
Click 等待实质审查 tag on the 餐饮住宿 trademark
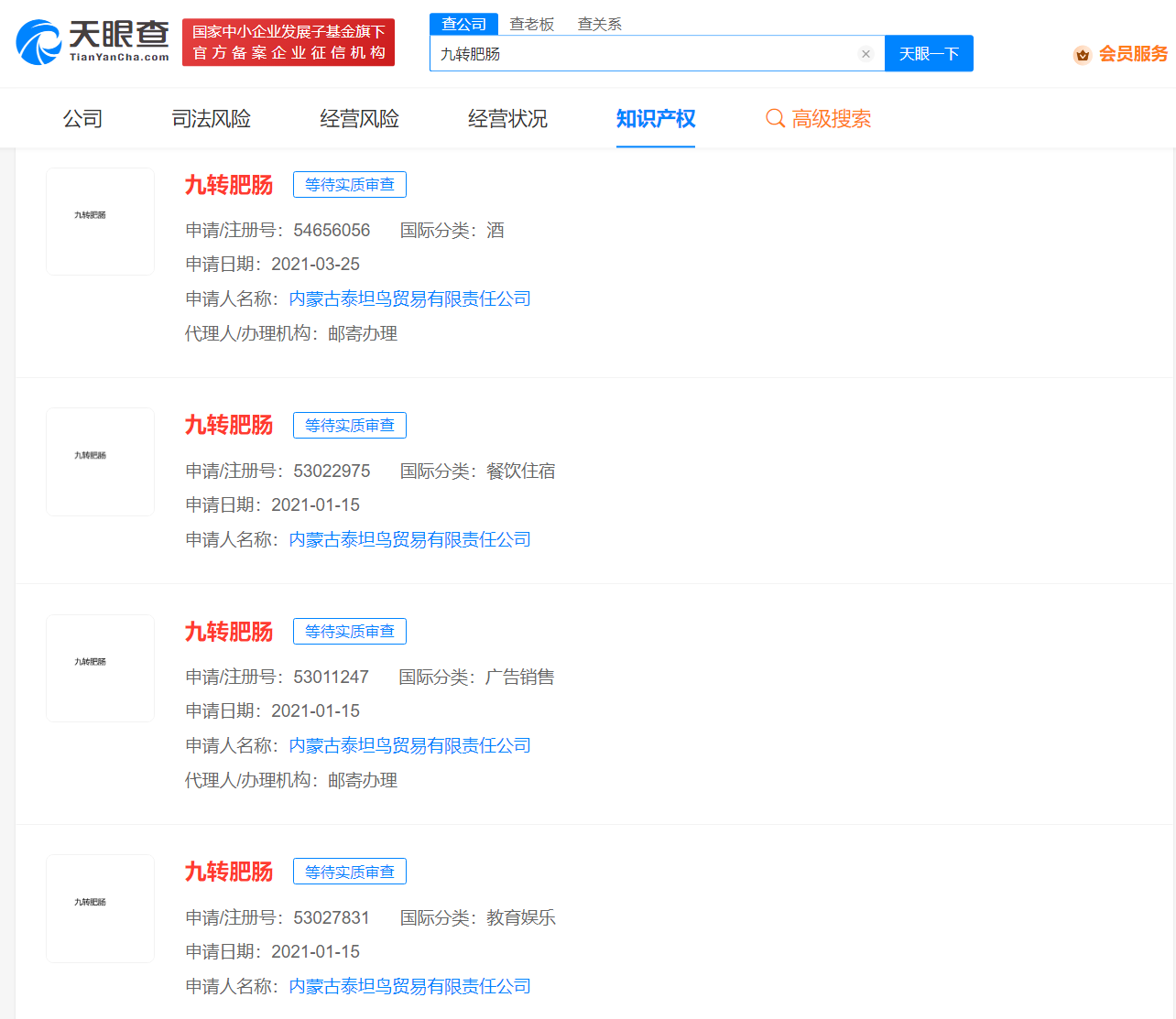pyautogui.click(x=350, y=426)
